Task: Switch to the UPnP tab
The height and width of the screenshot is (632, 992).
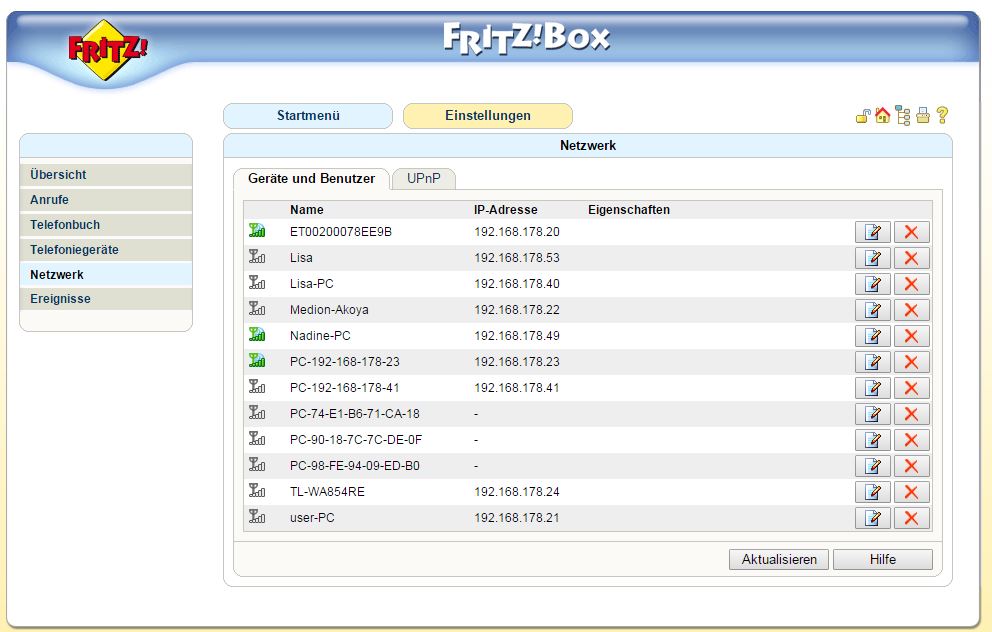Action: [x=423, y=178]
